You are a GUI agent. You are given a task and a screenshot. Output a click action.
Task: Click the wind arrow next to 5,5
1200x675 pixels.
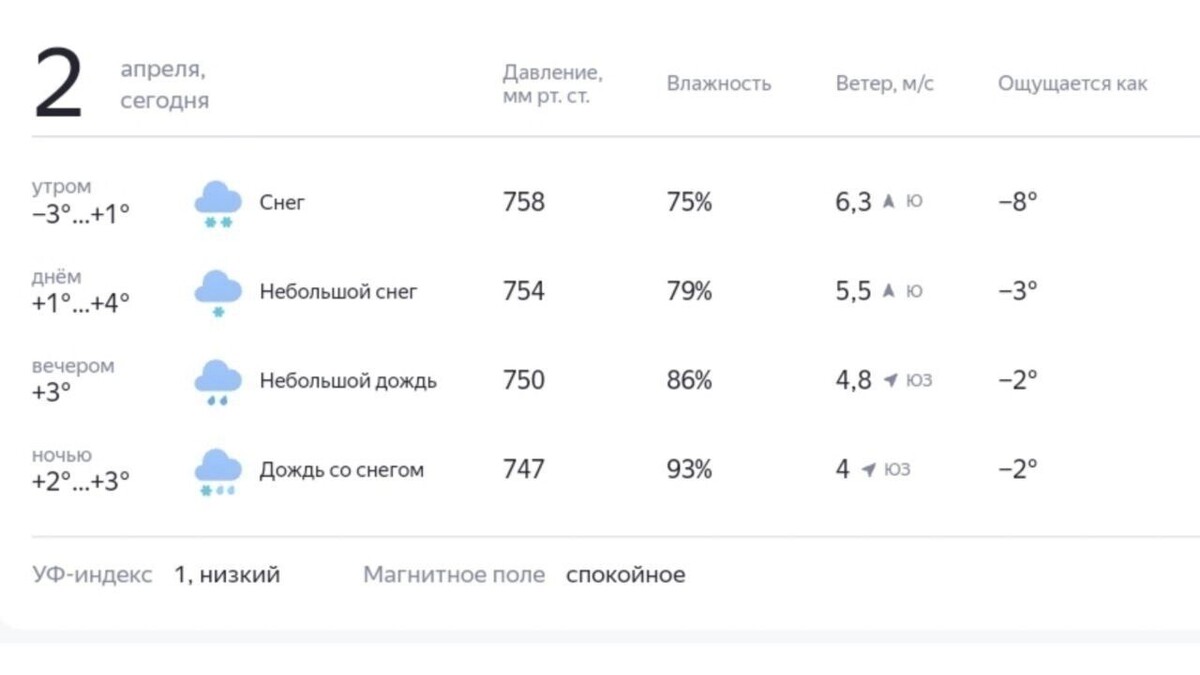888,290
